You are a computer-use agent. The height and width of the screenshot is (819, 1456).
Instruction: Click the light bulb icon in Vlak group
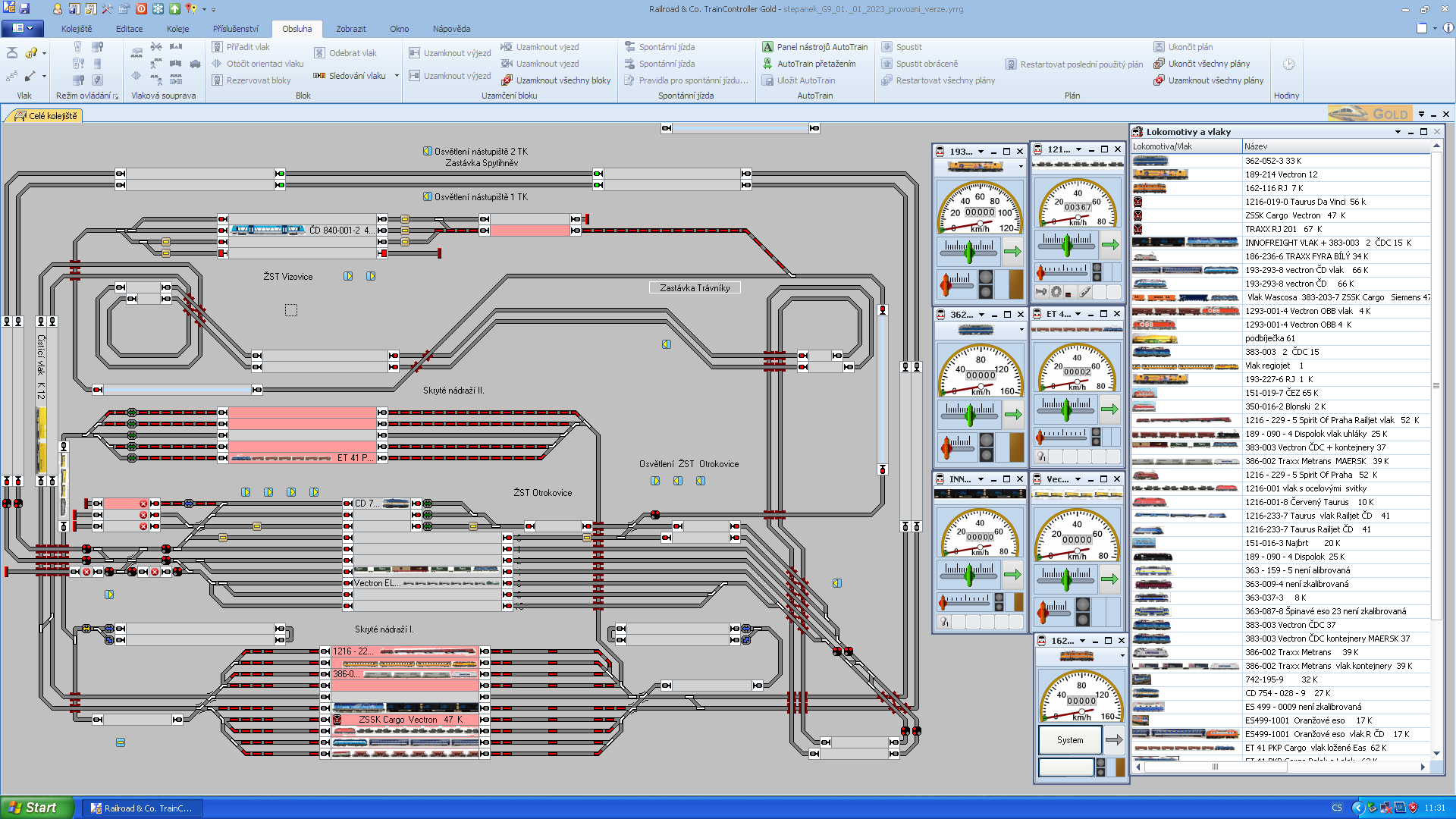pyautogui.click(x=31, y=53)
